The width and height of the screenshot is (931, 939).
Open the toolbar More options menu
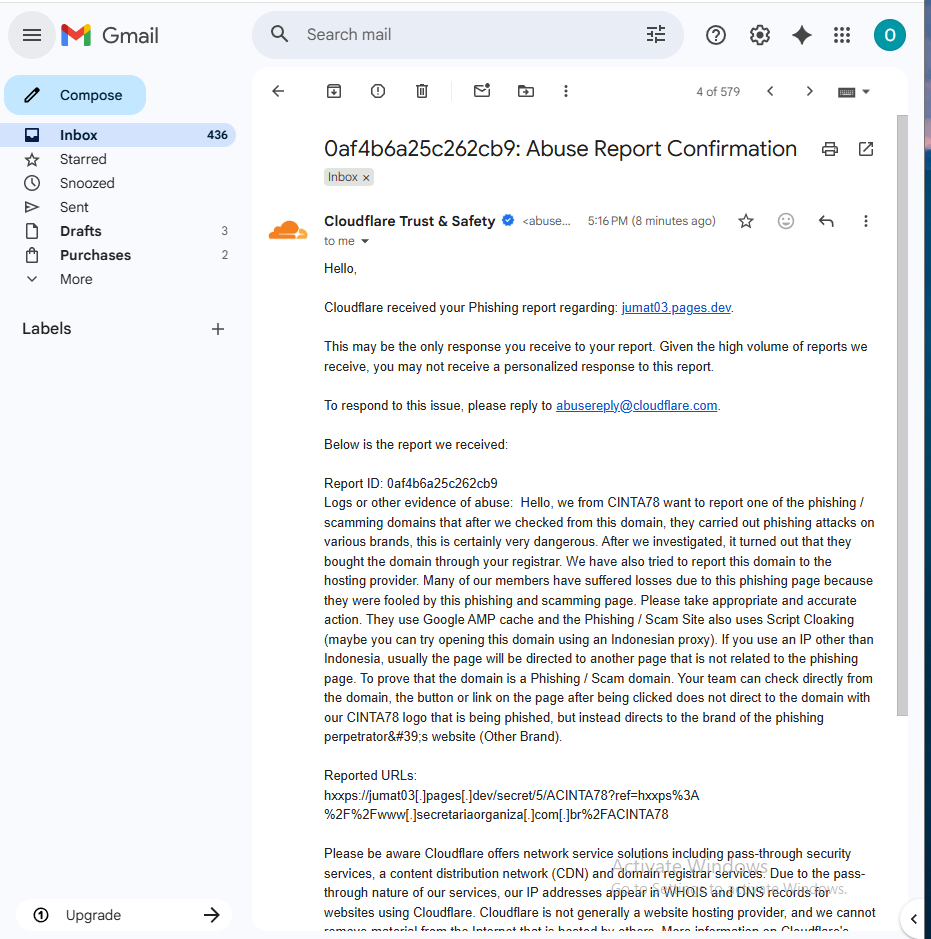click(566, 91)
